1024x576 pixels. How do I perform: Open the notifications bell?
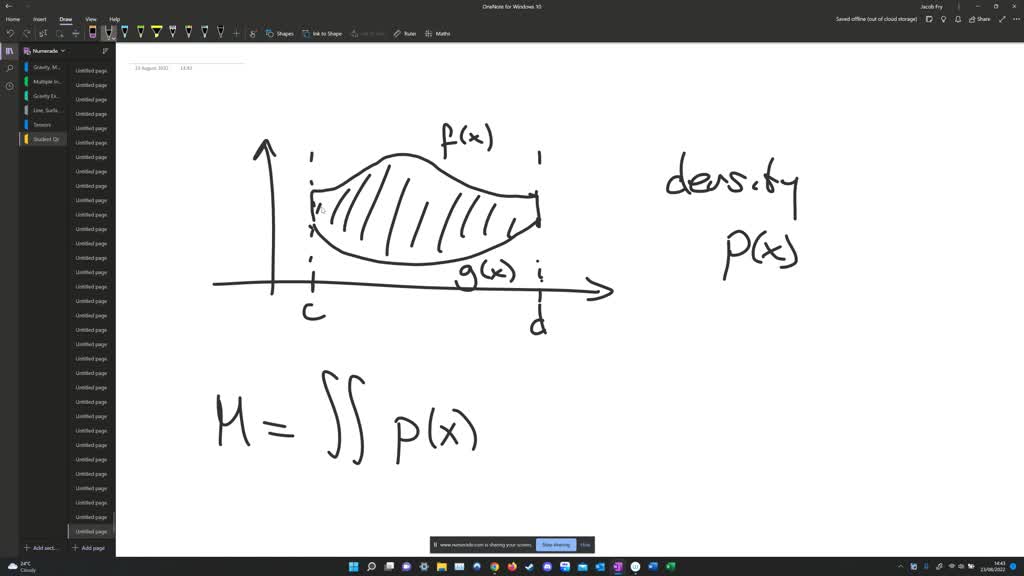pos(957,19)
